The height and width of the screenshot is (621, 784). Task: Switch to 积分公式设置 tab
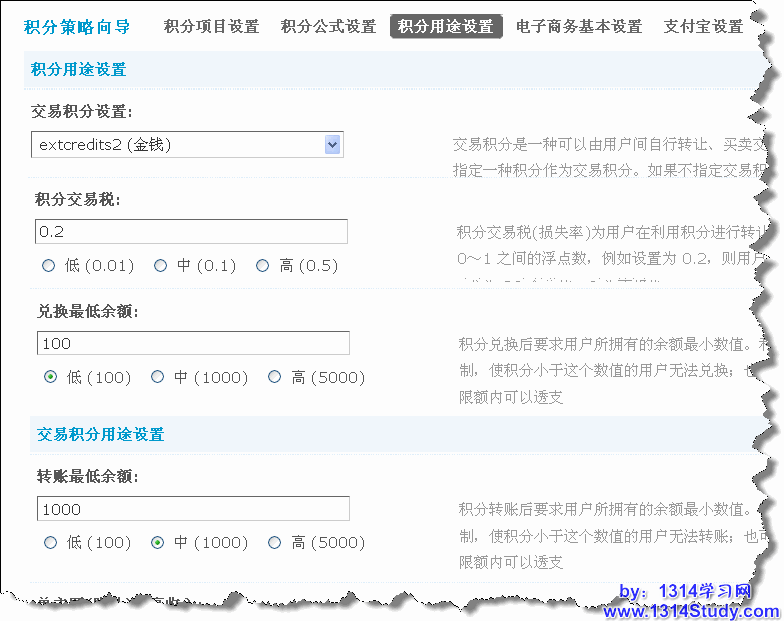[x=328, y=27]
